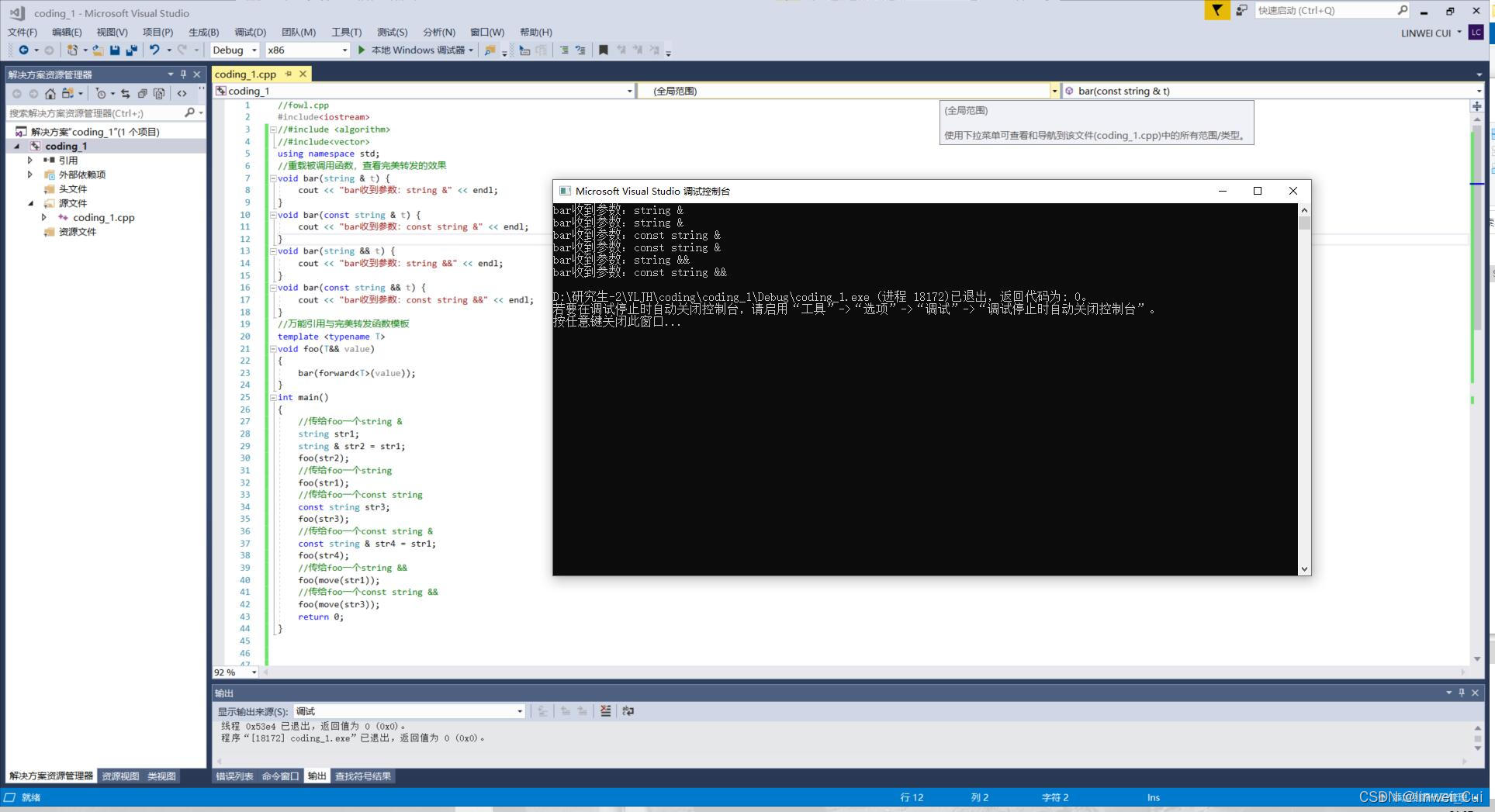Open the (全局范围) scope dropdown
Image resolution: width=1495 pixels, height=812 pixels.
(848, 91)
